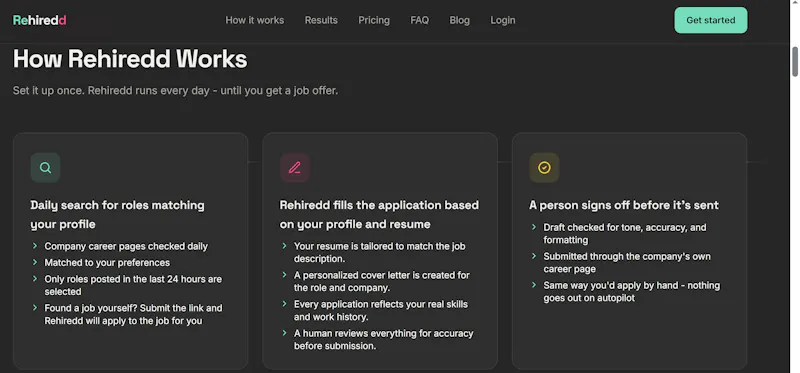Click the page vertical scrollbar thumb
800x373 pixels.
pos(794,62)
